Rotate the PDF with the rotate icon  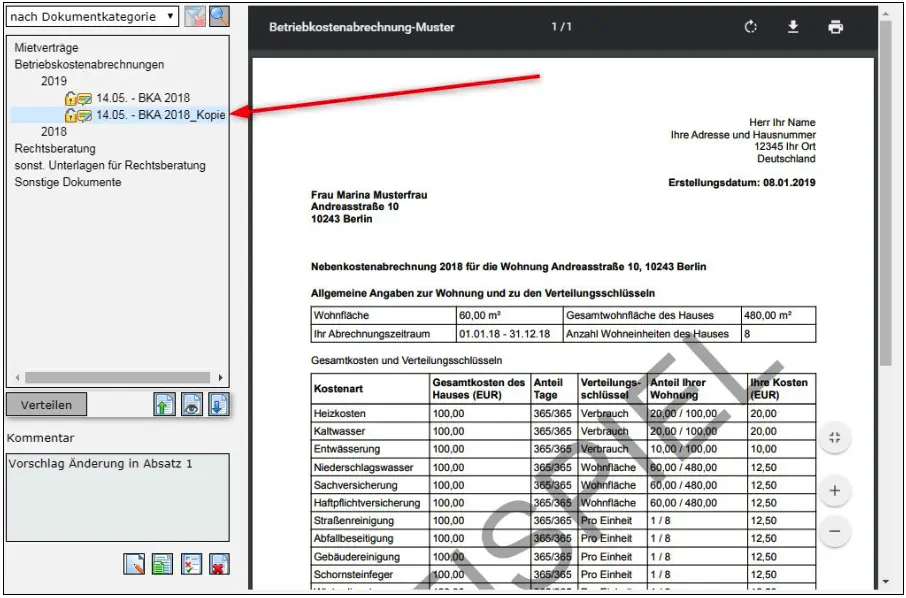(751, 27)
